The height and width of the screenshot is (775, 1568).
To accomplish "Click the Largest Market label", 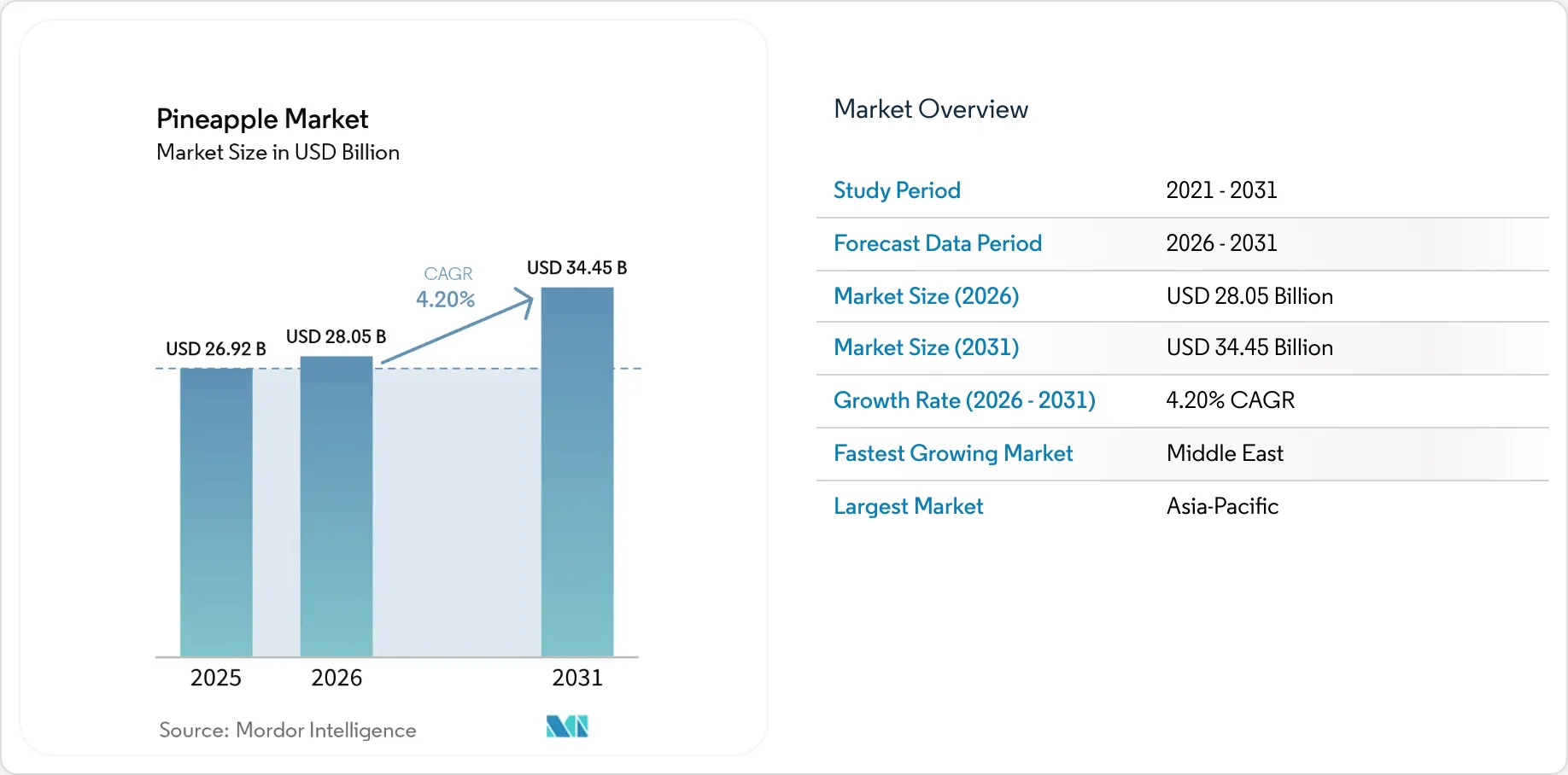I will (x=909, y=506).
